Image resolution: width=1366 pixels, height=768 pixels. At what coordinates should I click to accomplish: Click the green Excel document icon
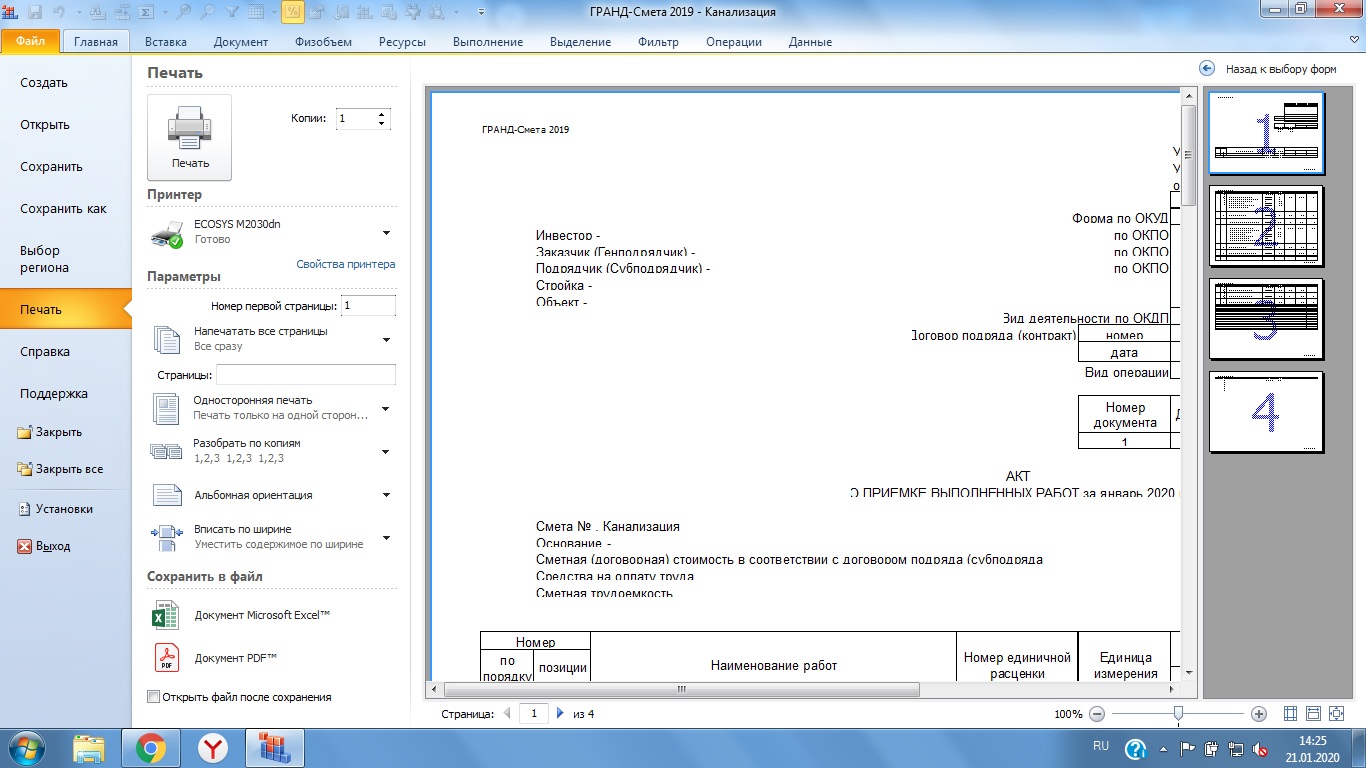165,615
